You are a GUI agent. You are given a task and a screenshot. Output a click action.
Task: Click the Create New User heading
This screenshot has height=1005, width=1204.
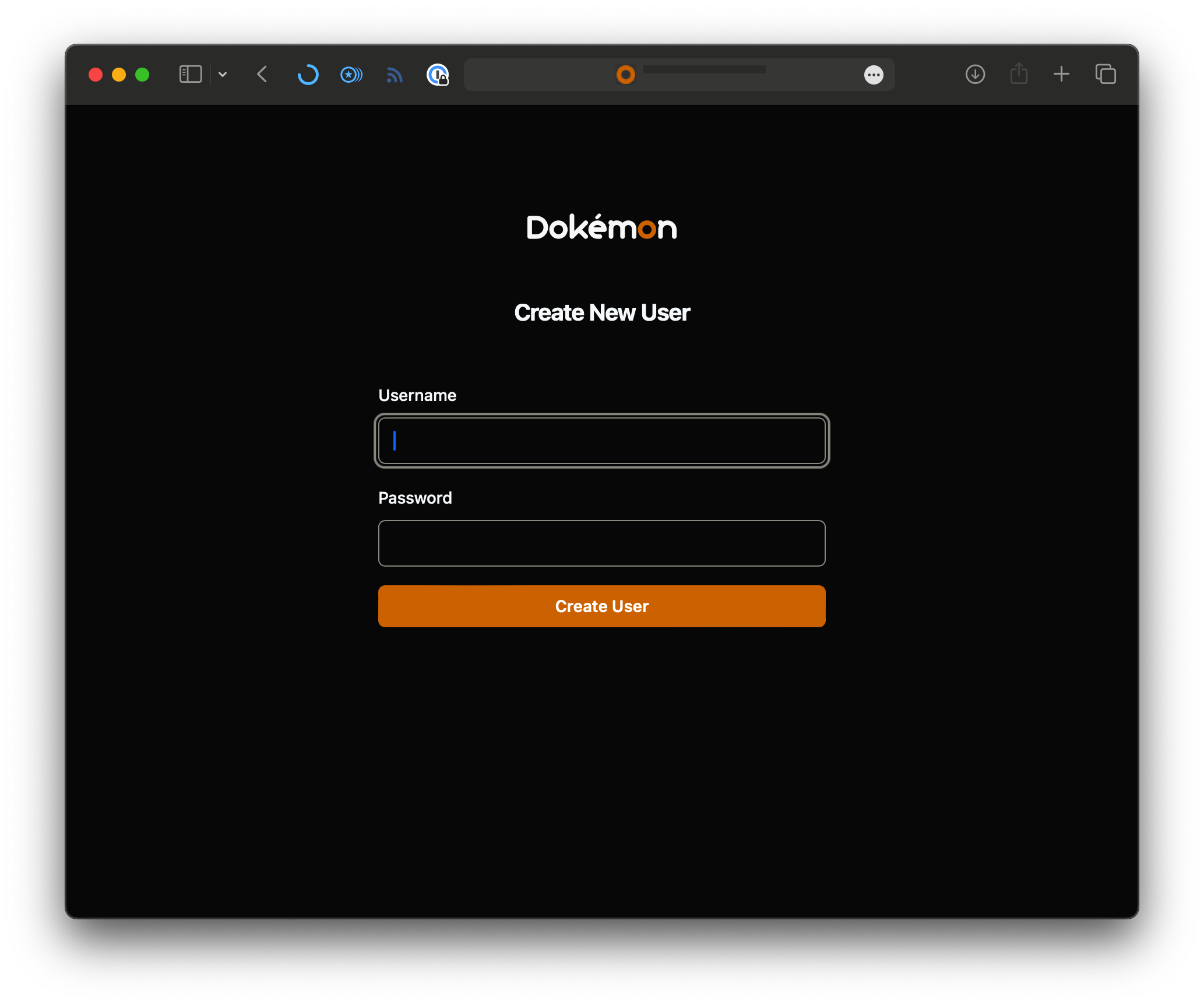[x=602, y=312]
